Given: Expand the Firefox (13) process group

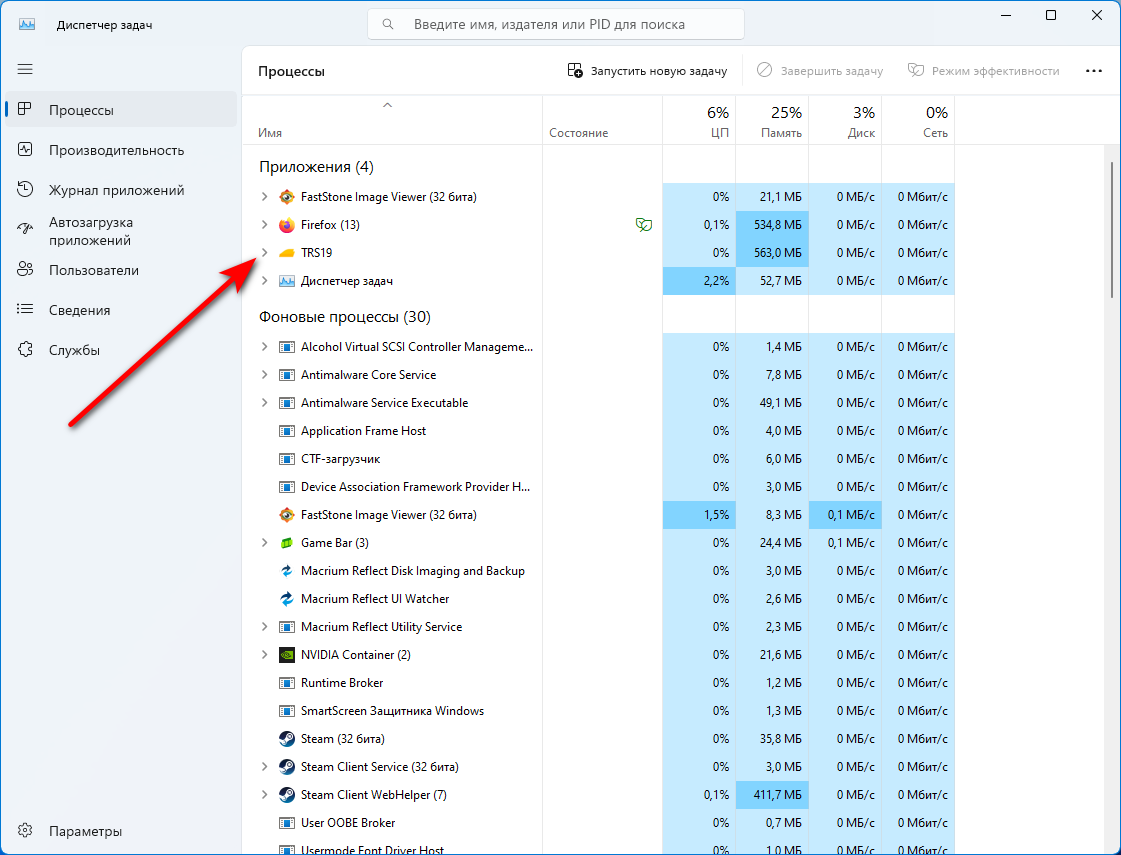Looking at the screenshot, I should [265, 224].
